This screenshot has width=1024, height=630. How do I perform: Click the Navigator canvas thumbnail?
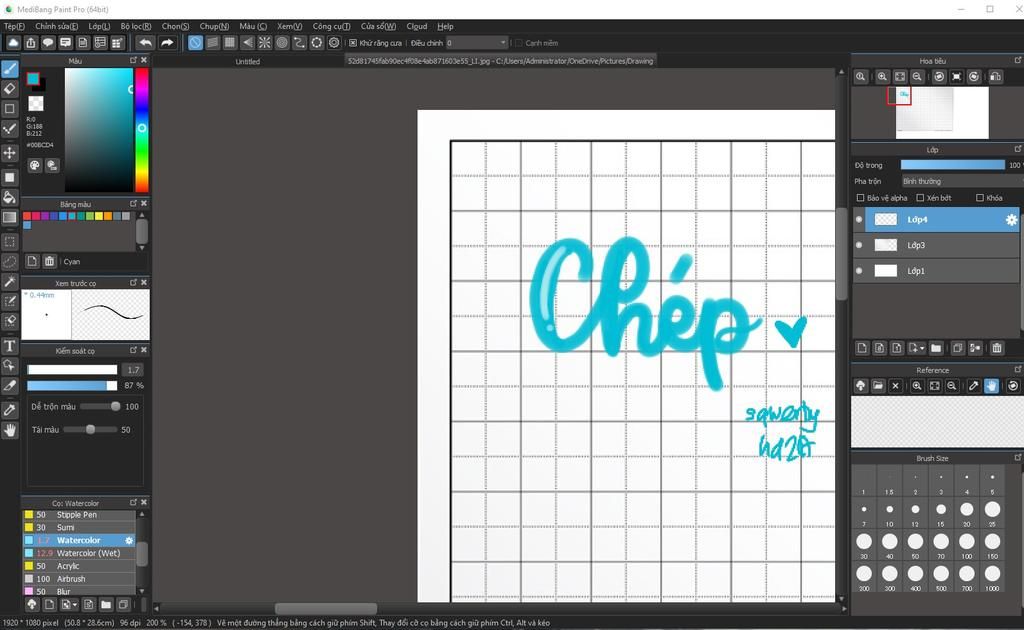(x=942, y=113)
